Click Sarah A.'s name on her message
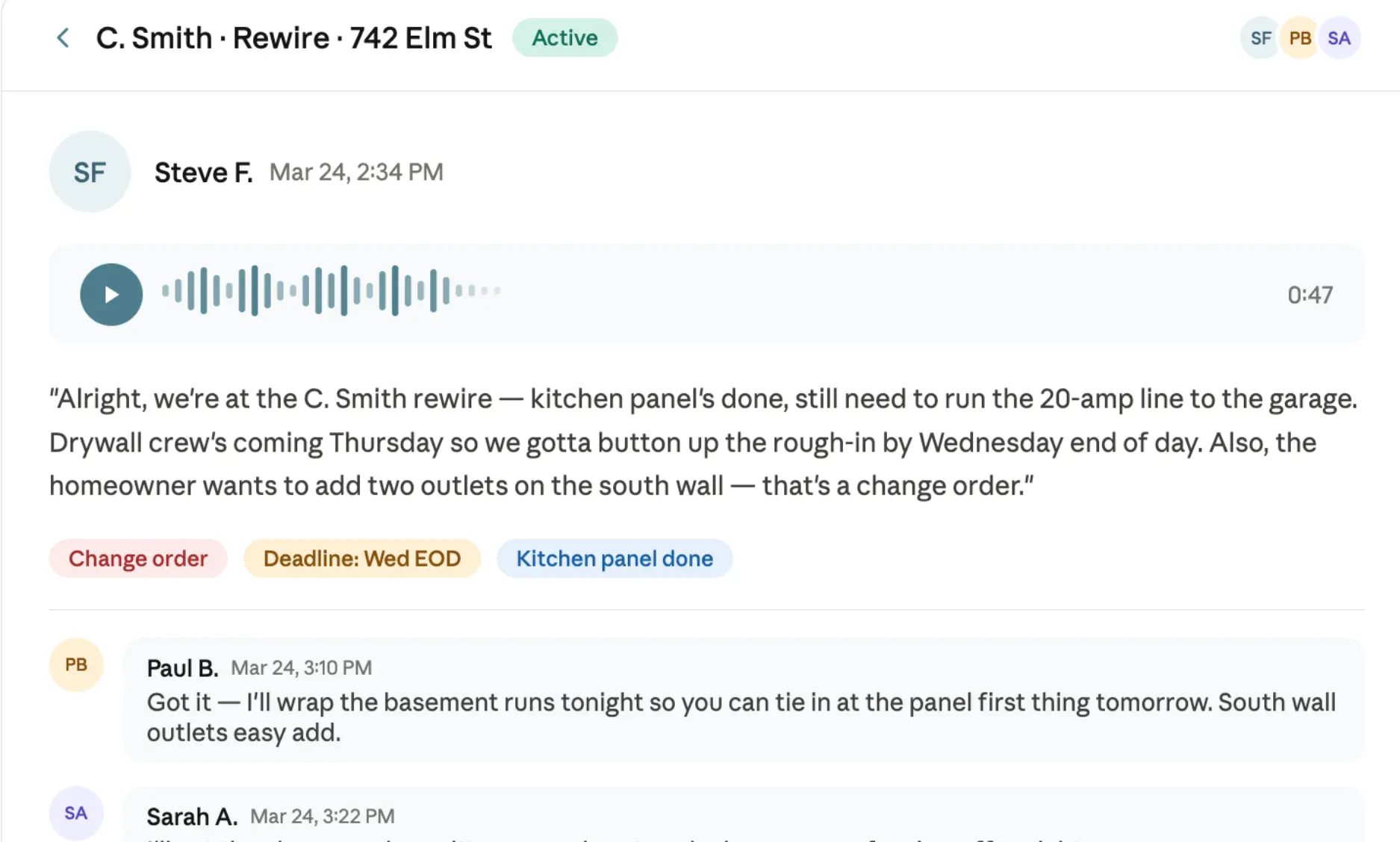1400x842 pixels. pyautogui.click(x=192, y=815)
